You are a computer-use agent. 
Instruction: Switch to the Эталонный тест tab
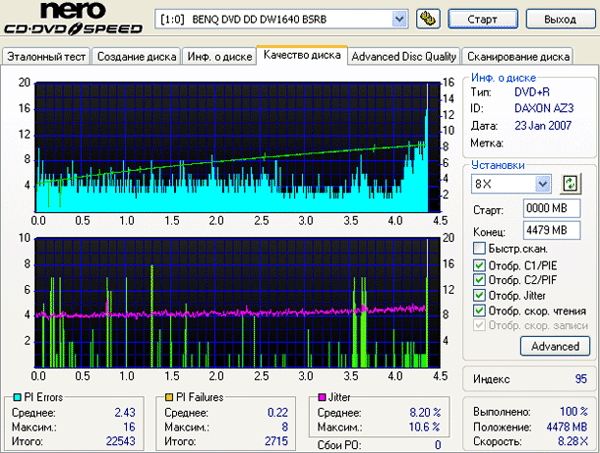[46, 57]
